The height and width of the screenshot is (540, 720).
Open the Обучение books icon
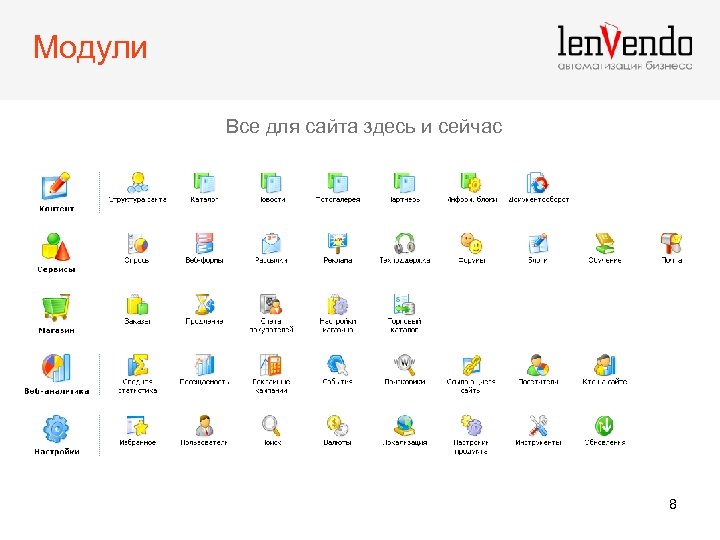click(605, 243)
